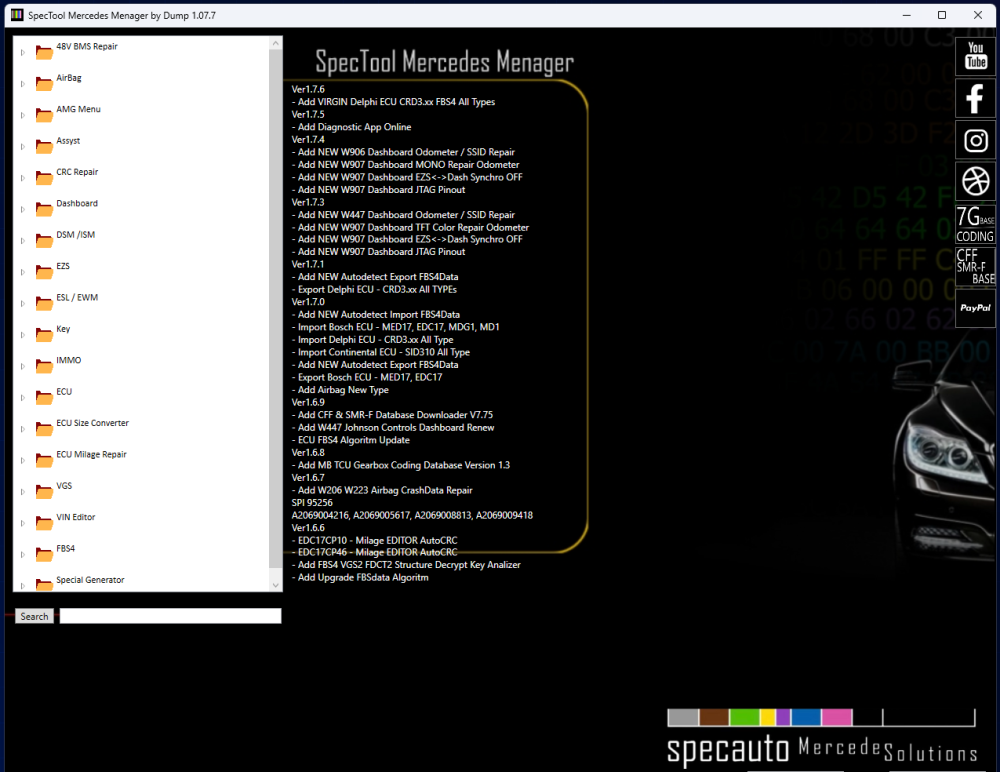Screen dimensions: 1000x772
Task: Select the Special Generator tree item
Action: point(90,580)
